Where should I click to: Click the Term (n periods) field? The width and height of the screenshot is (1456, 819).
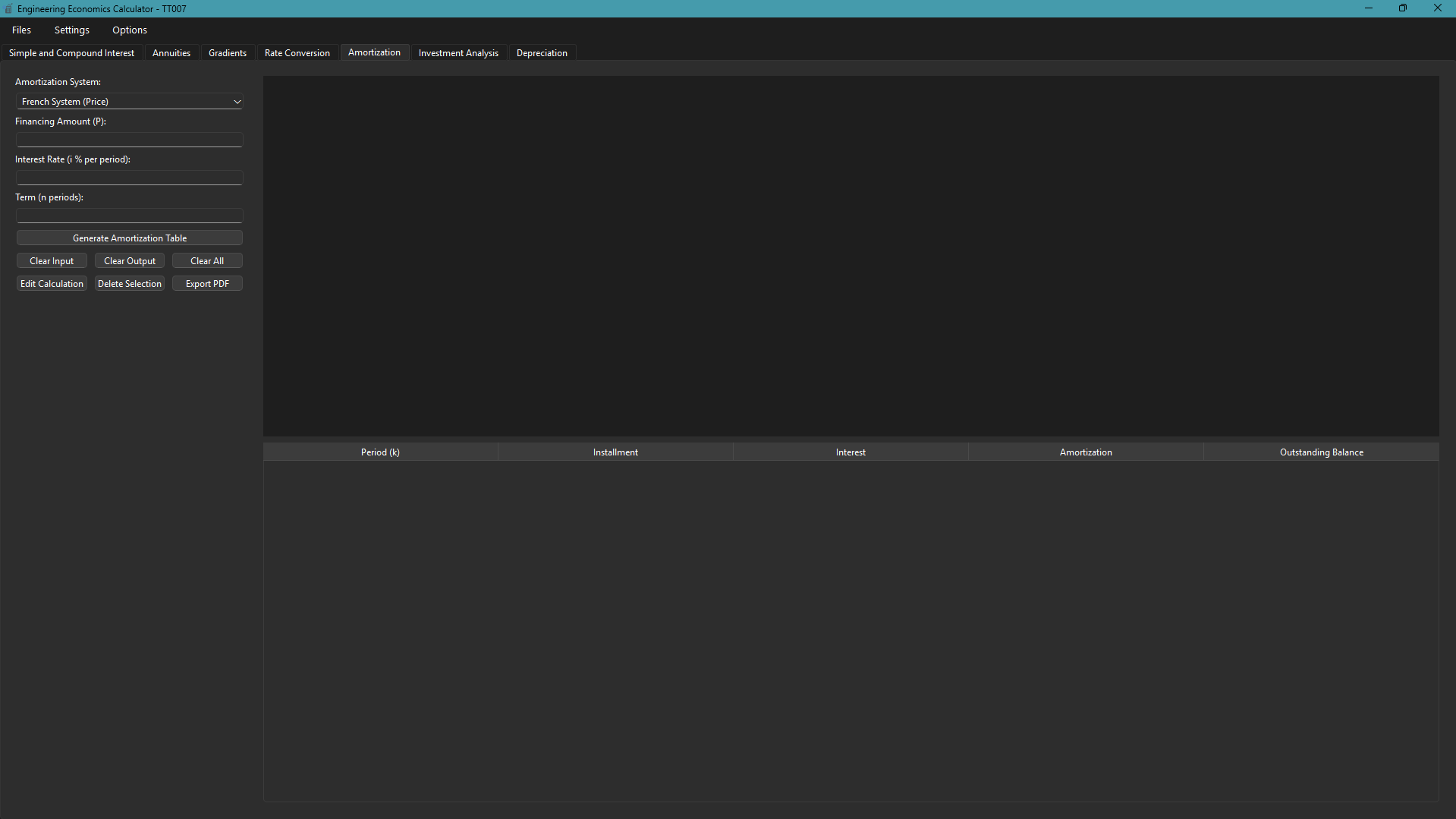[x=129, y=216]
